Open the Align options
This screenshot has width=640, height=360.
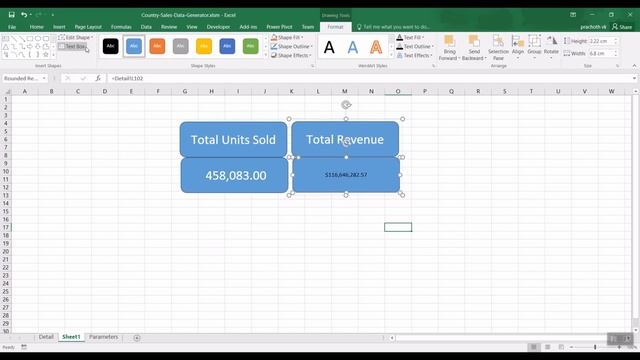click(518, 47)
